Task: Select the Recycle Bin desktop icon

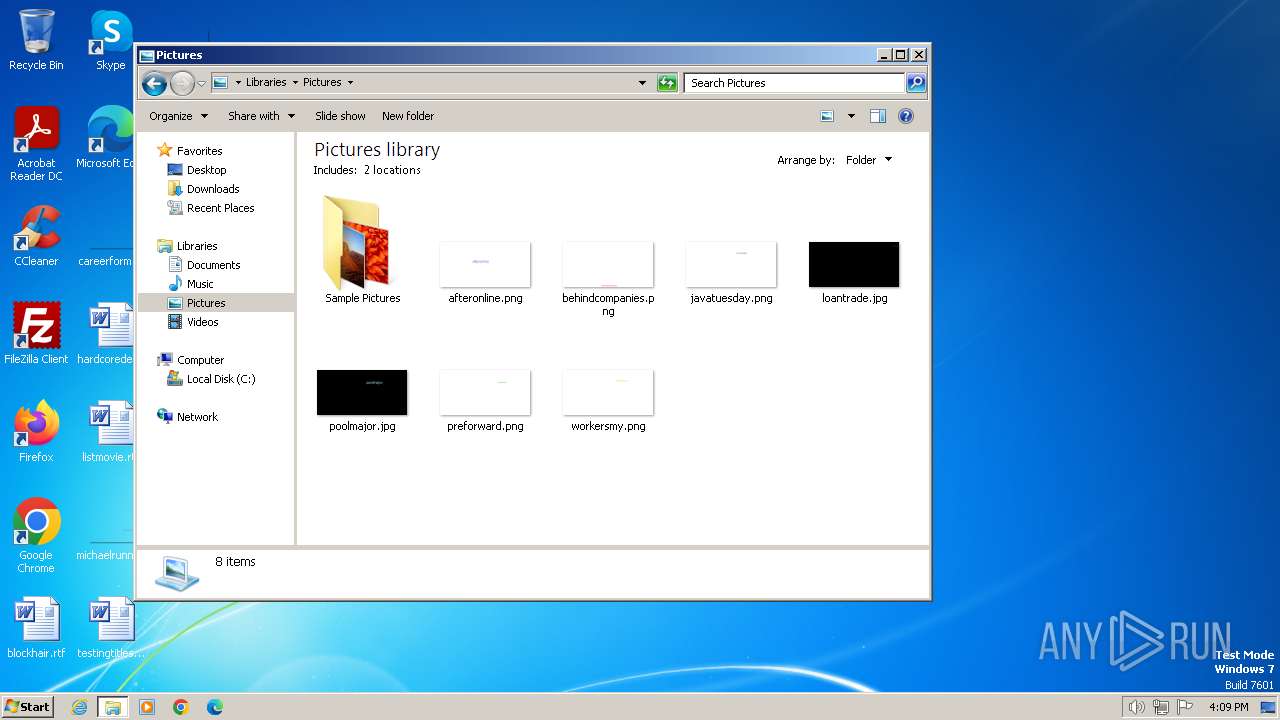Action: (x=36, y=40)
